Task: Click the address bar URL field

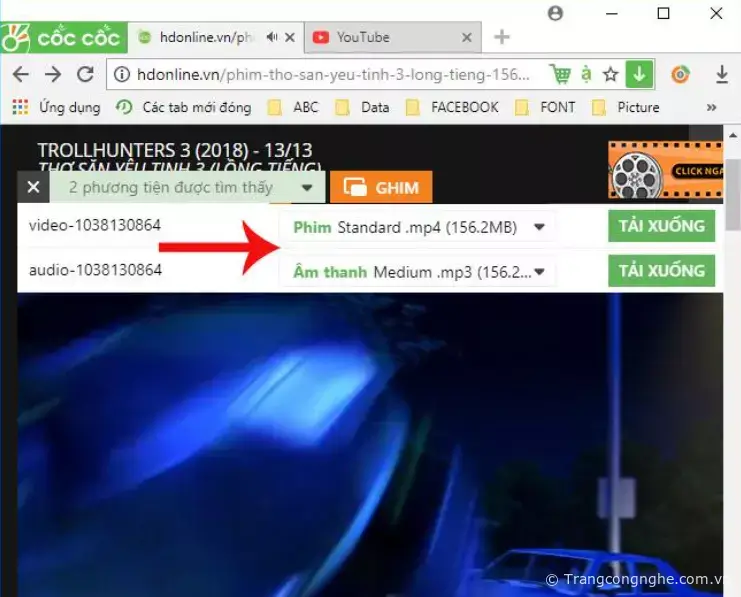Action: (x=330, y=75)
